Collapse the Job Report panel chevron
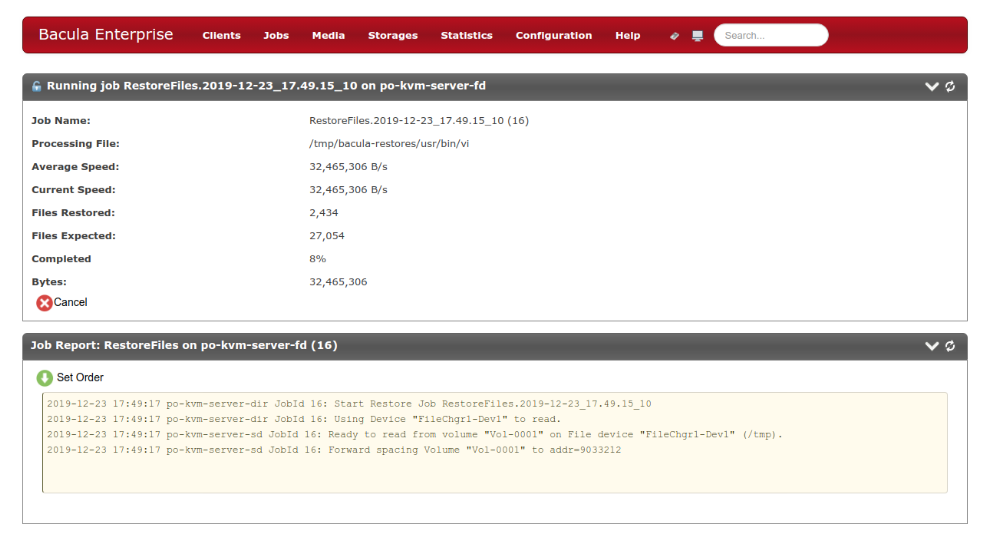 tap(931, 346)
